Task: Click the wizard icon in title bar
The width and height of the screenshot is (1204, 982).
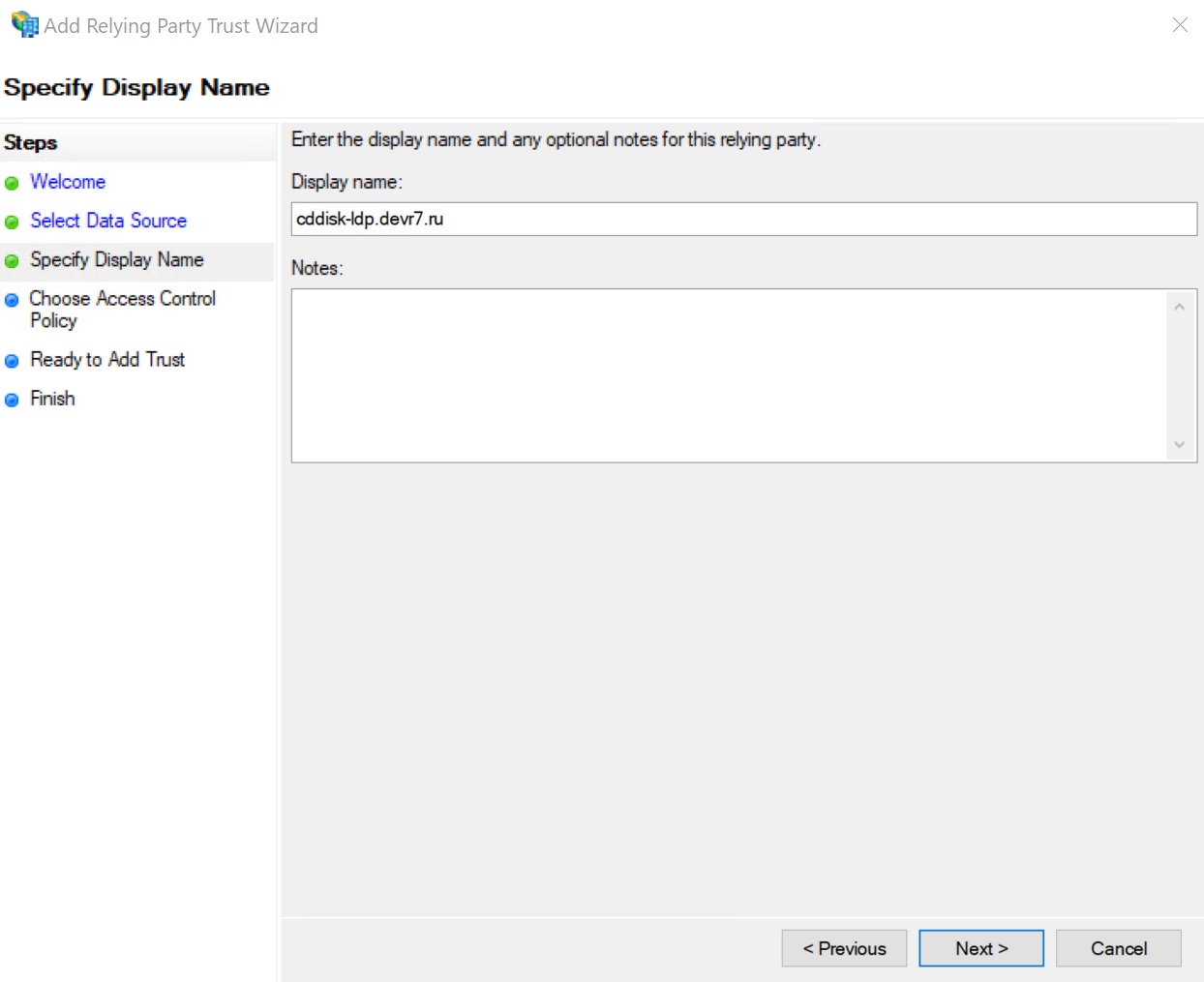Action: pyautogui.click(x=24, y=25)
